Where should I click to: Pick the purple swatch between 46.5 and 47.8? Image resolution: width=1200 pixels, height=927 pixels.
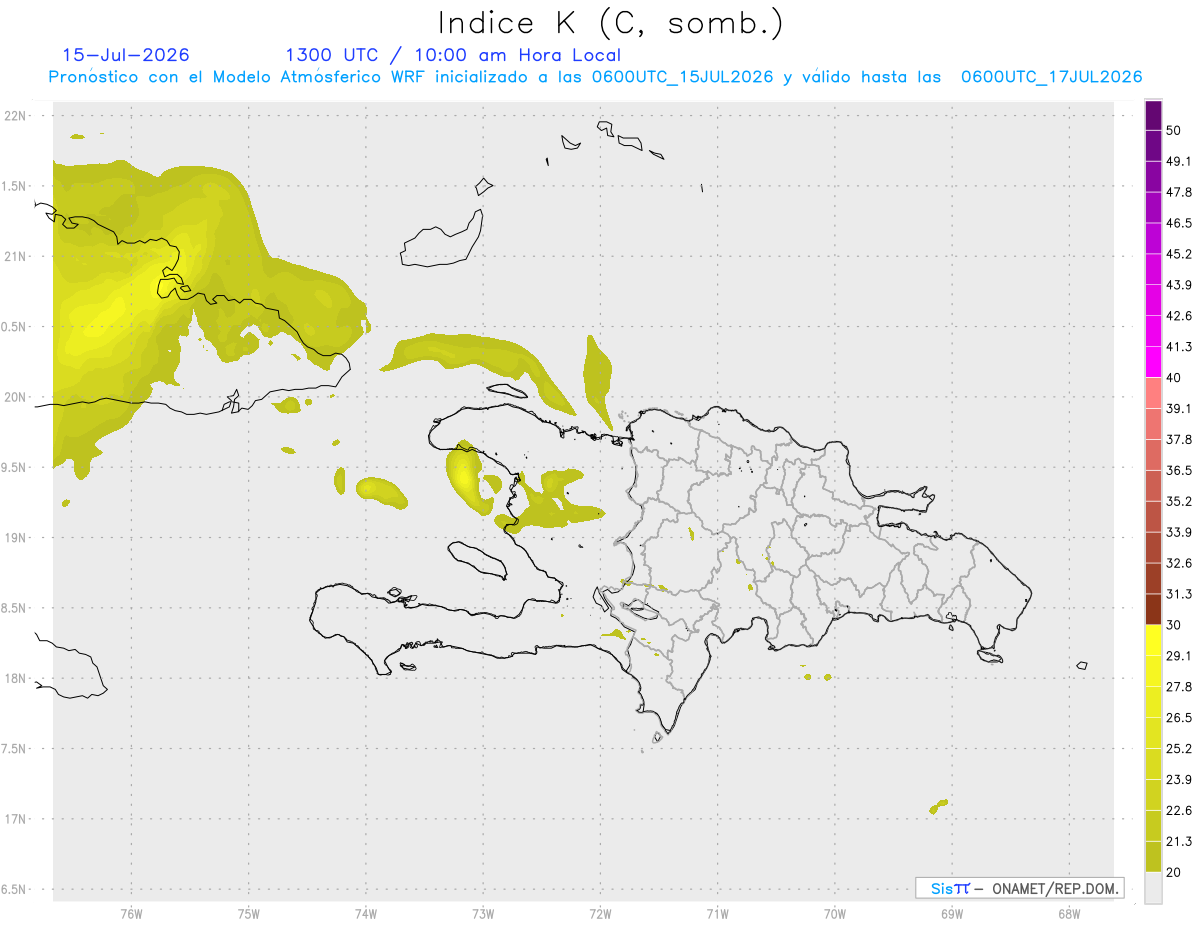pyautogui.click(x=1153, y=207)
